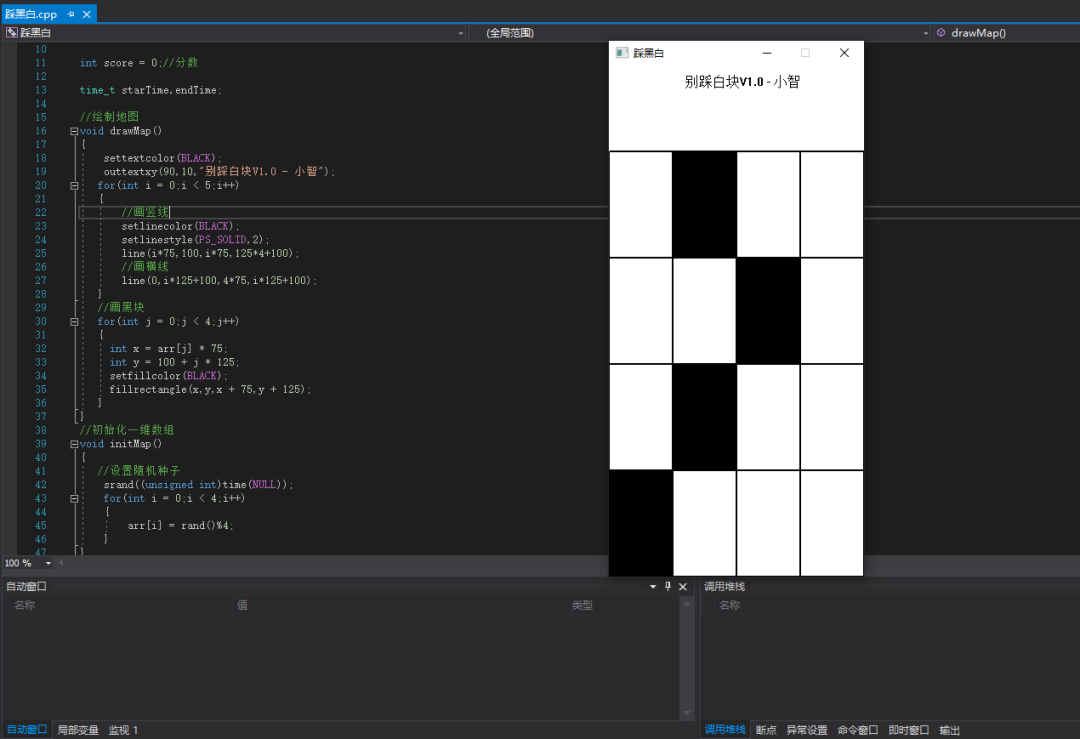Click the code line "int score = 0;//分数"

tap(138, 63)
